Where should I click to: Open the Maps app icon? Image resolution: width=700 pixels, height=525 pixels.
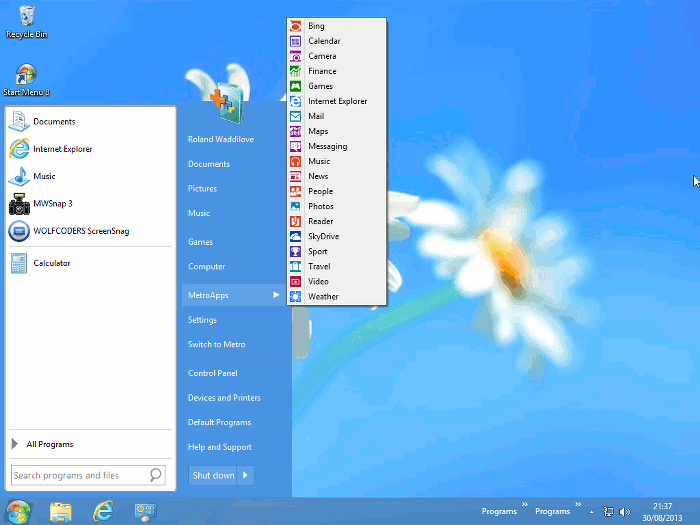(x=295, y=131)
